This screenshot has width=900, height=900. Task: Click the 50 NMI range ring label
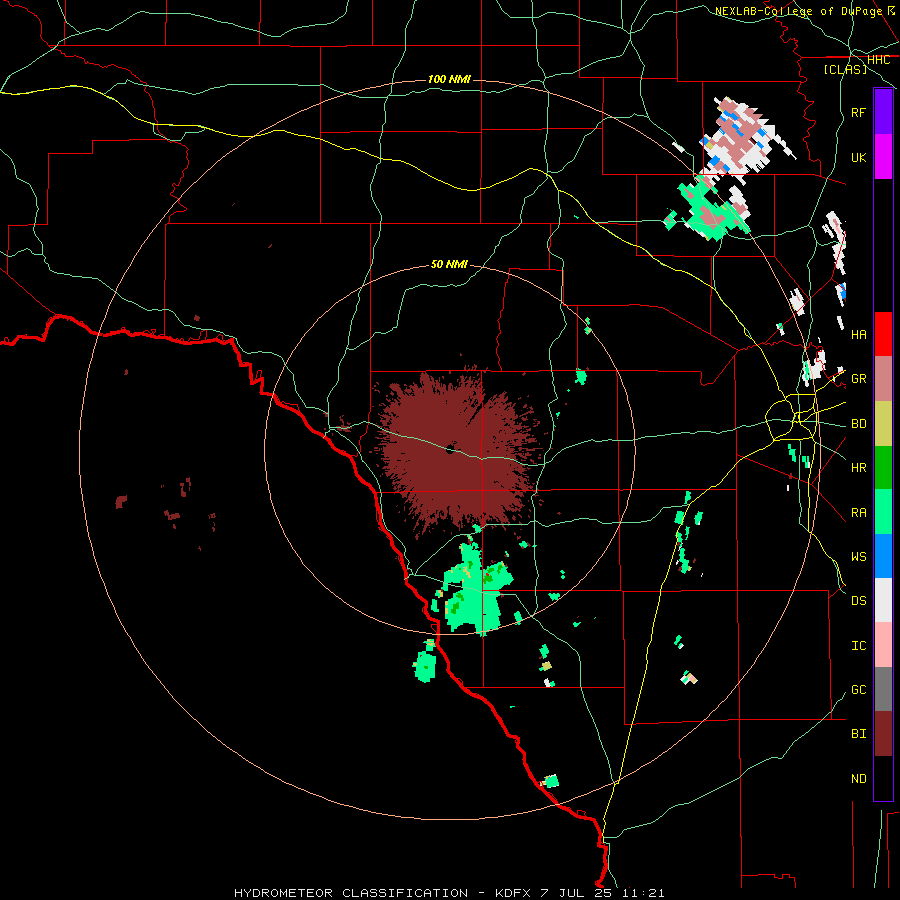click(449, 264)
